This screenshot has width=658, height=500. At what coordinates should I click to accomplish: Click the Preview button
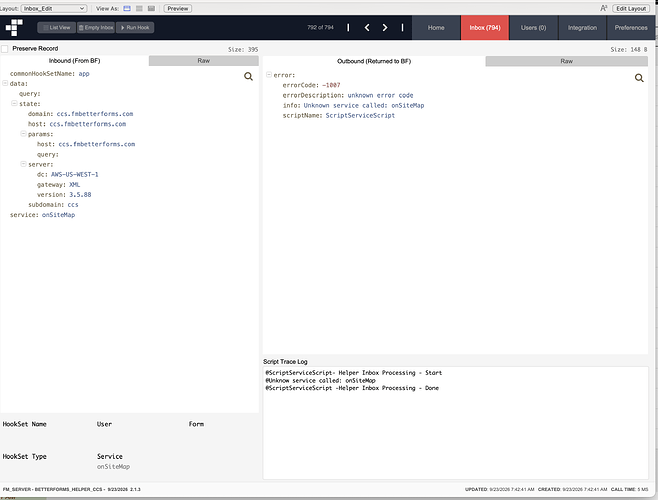178,8
